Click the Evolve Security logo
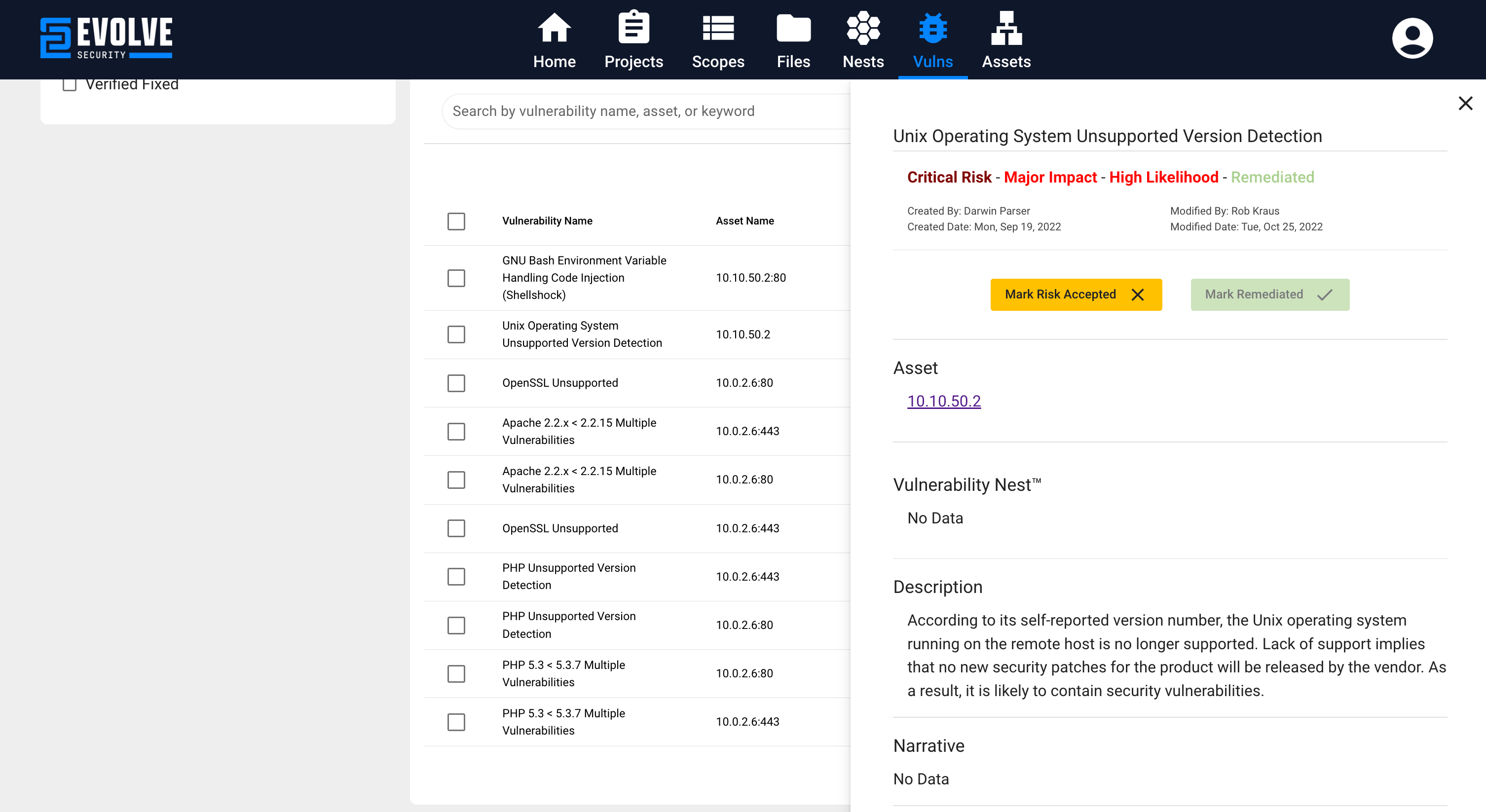Screen dimensions: 1486x812 106,38
